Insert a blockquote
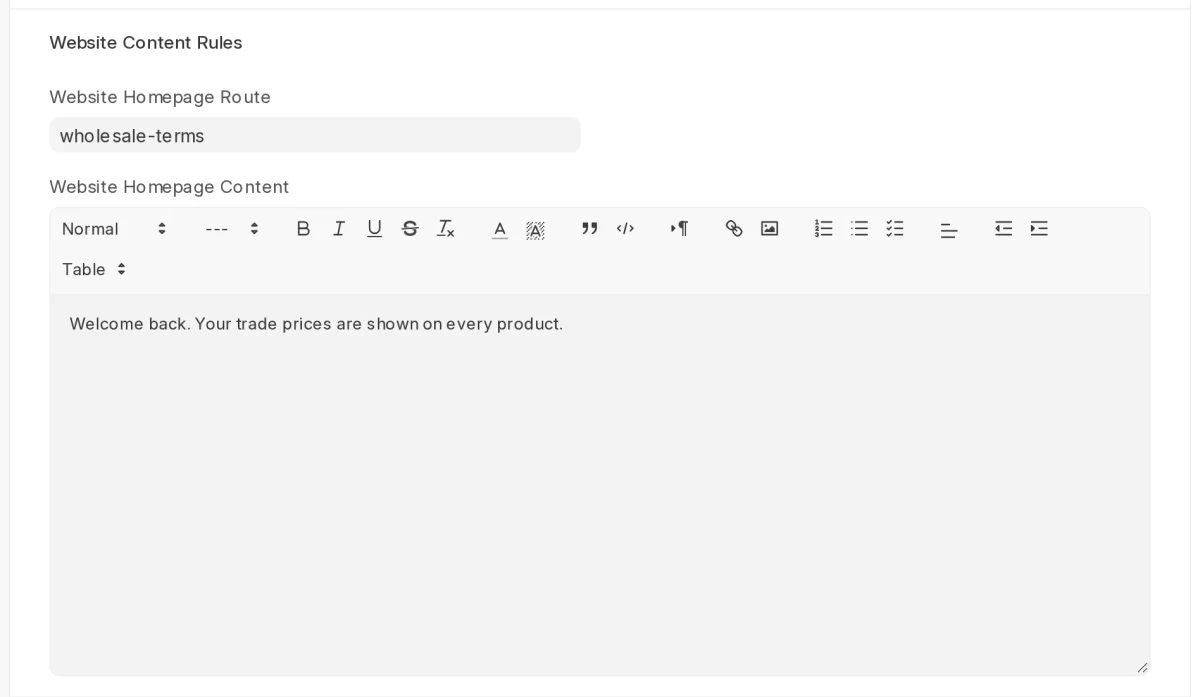This screenshot has height=697, width=1200. click(x=590, y=229)
